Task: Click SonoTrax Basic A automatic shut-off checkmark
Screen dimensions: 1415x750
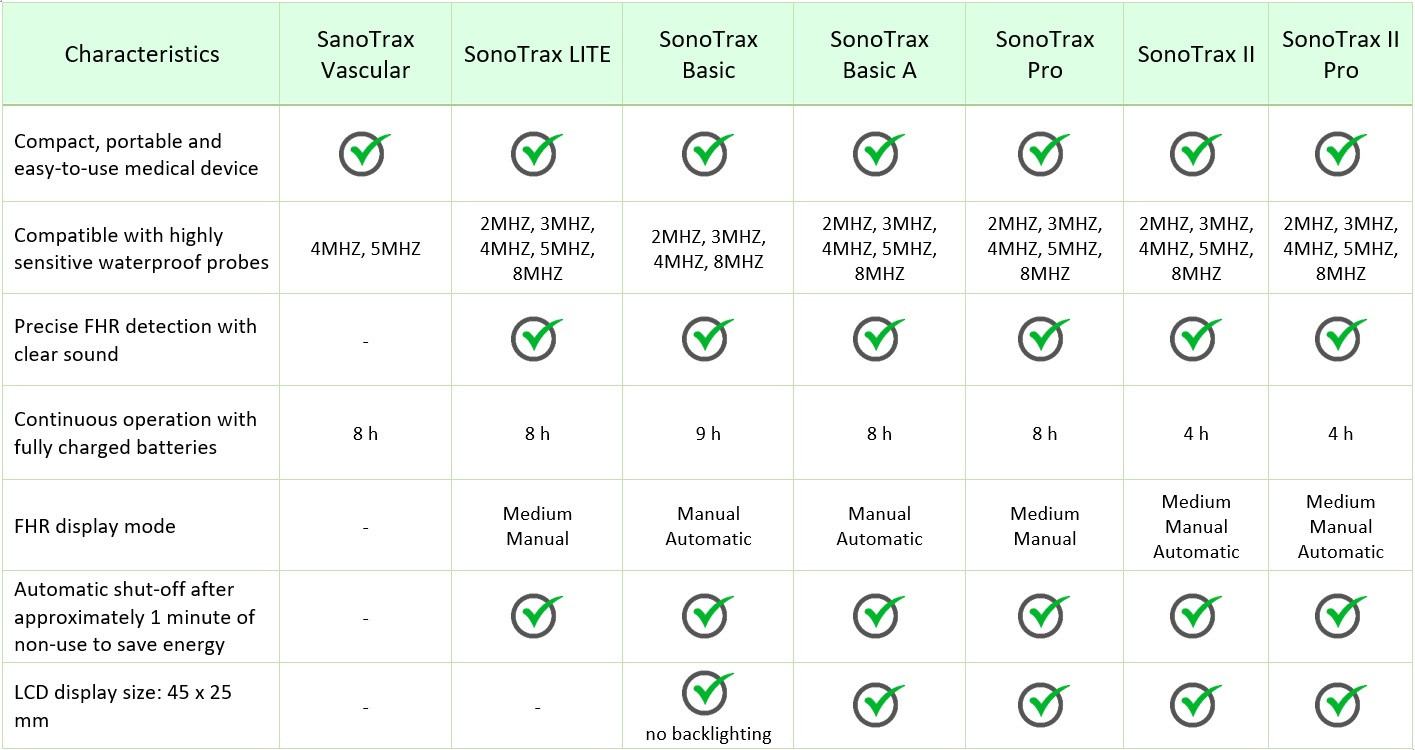Action: click(879, 616)
